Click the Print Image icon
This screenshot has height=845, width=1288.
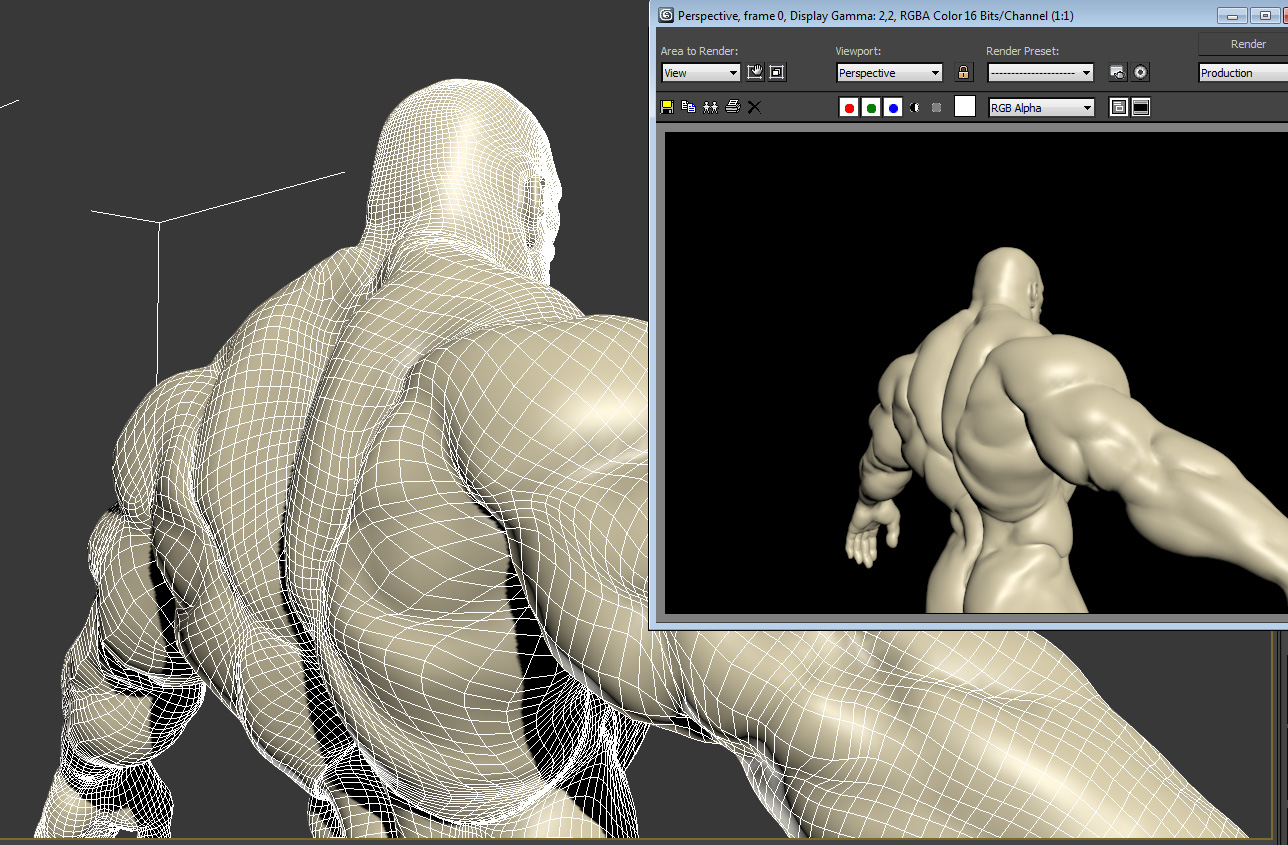pos(732,107)
